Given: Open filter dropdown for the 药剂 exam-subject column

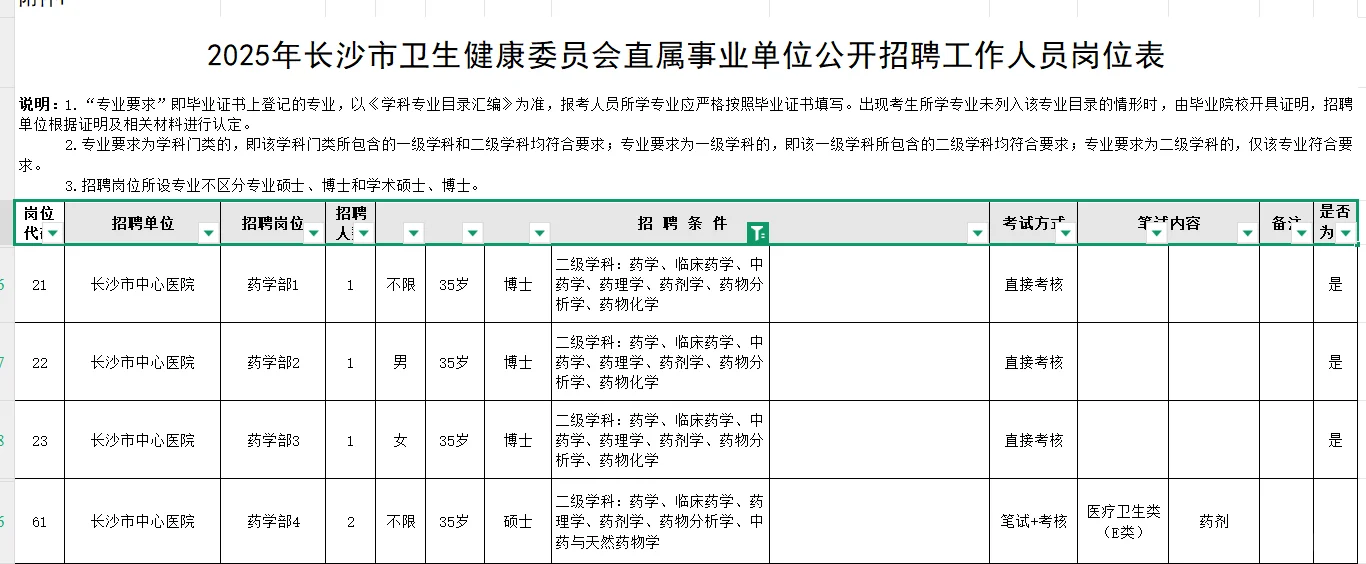Looking at the screenshot, I should pos(1247,233).
